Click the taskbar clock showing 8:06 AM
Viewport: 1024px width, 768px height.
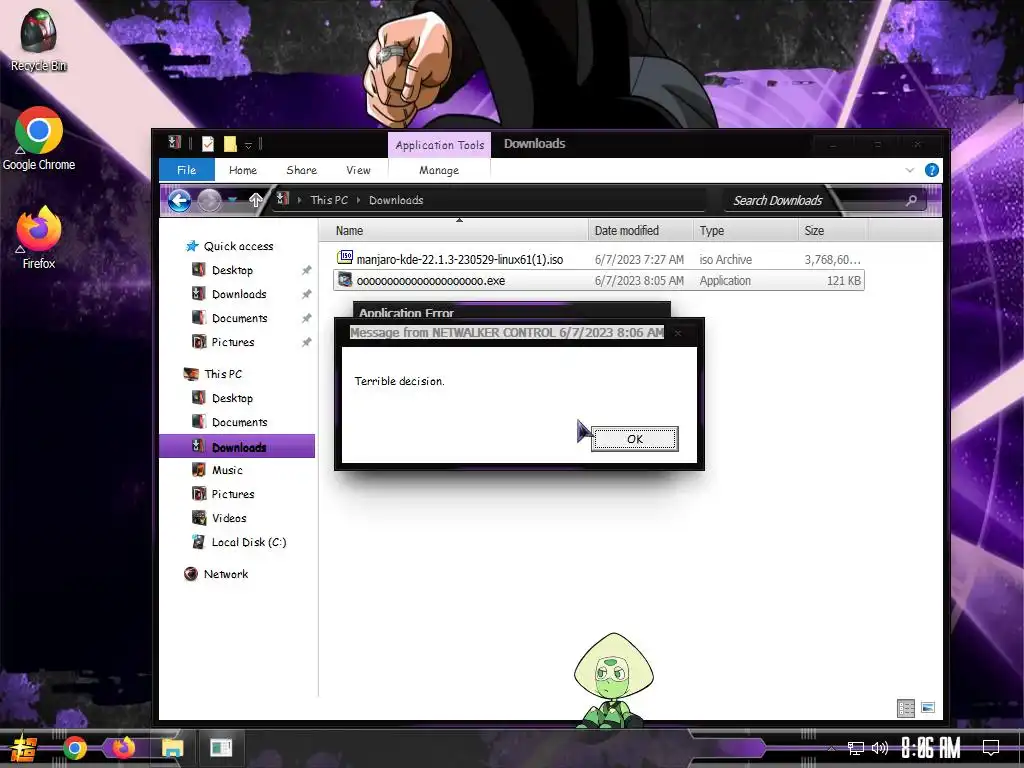931,748
